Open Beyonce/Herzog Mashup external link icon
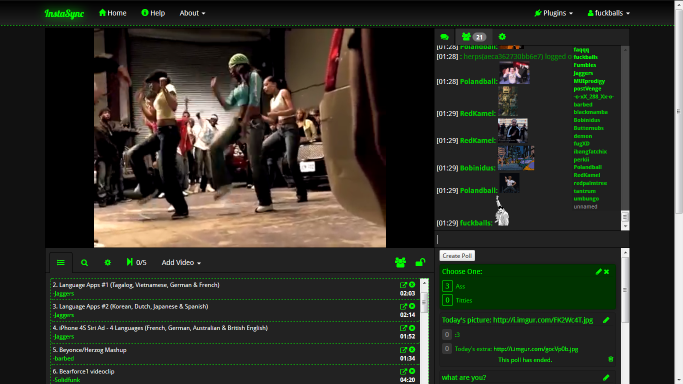Screen dimensions: 683x384 click(403, 350)
